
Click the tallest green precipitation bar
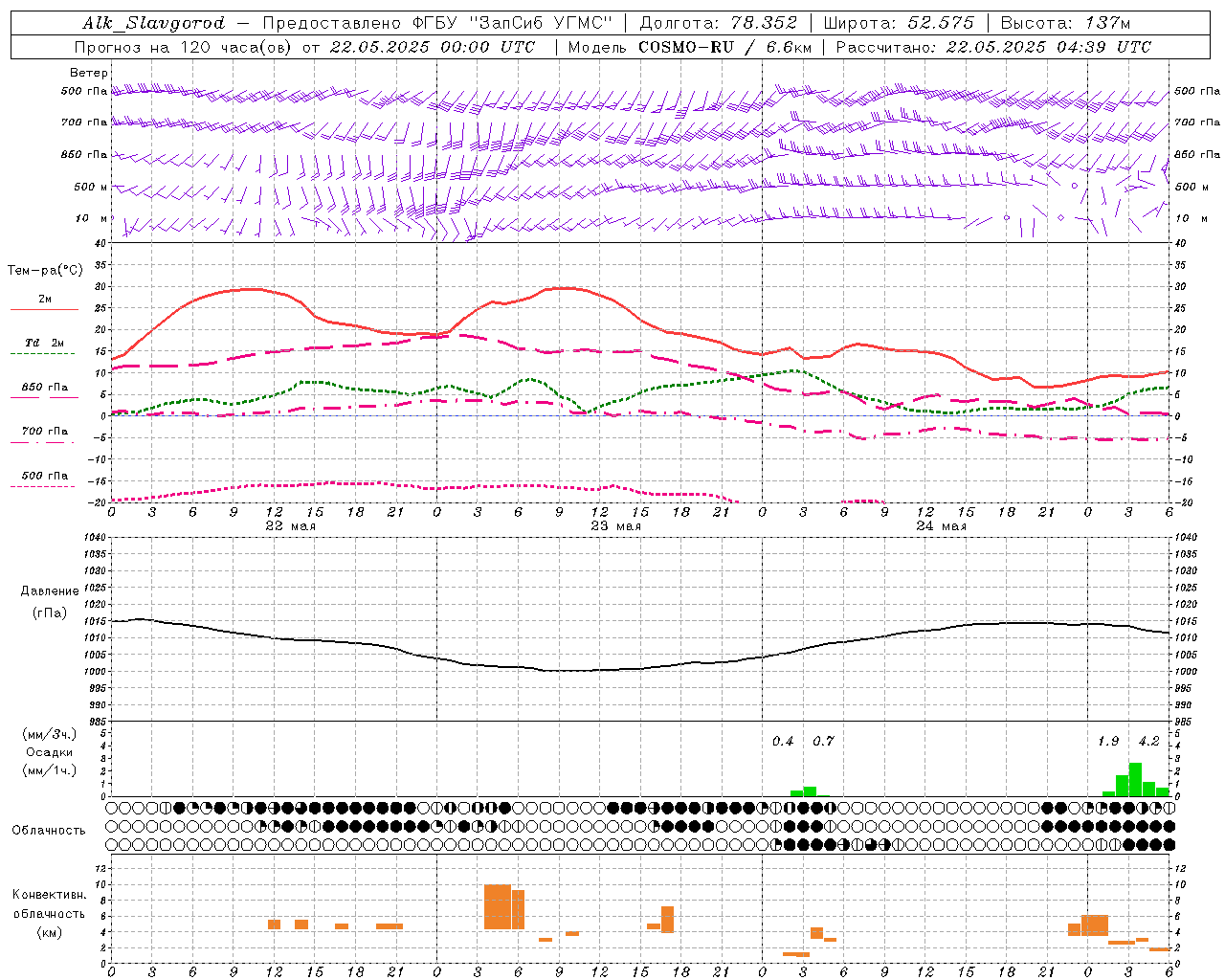coord(1135,779)
